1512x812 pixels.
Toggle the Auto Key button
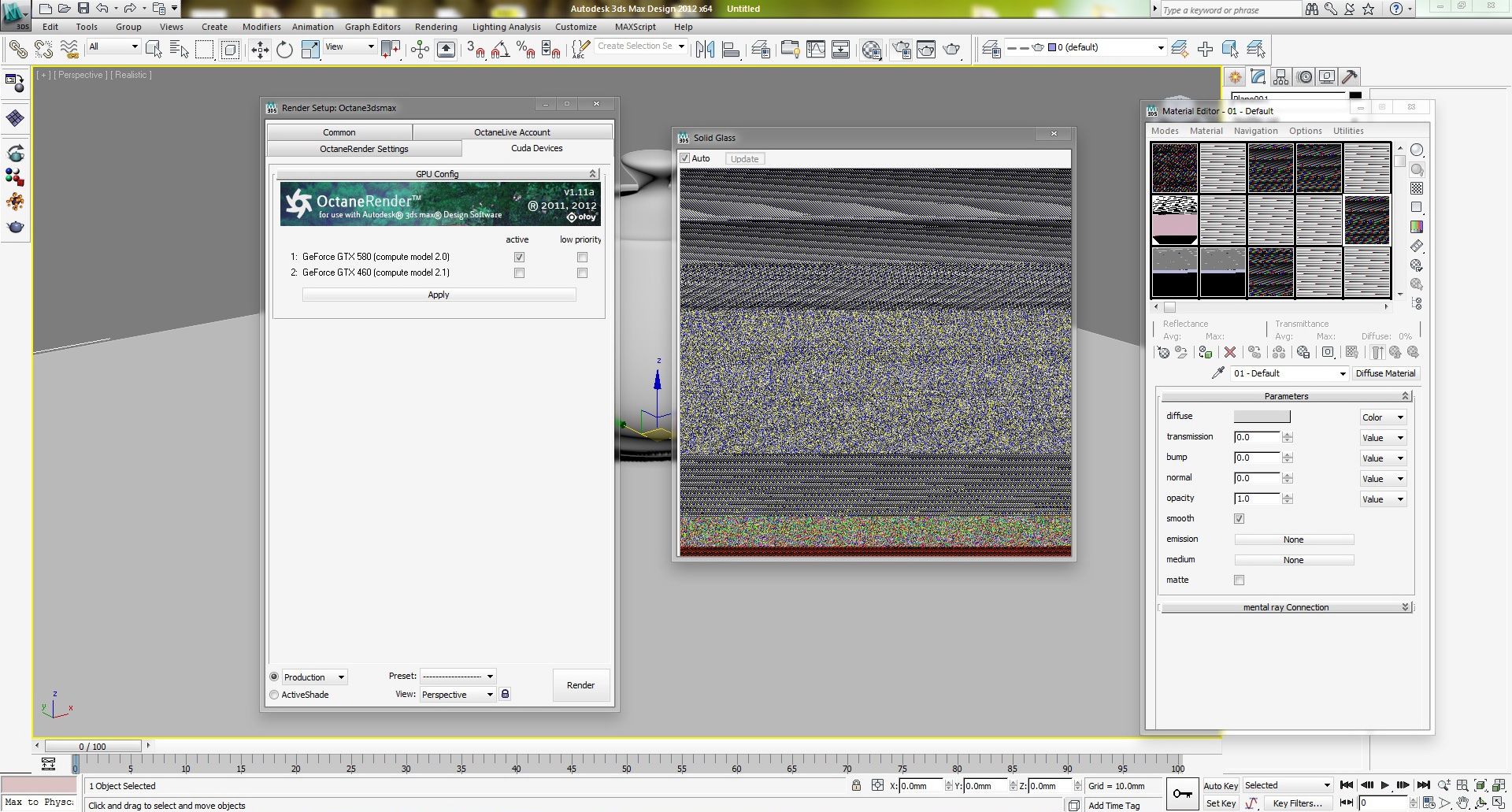[x=1221, y=786]
